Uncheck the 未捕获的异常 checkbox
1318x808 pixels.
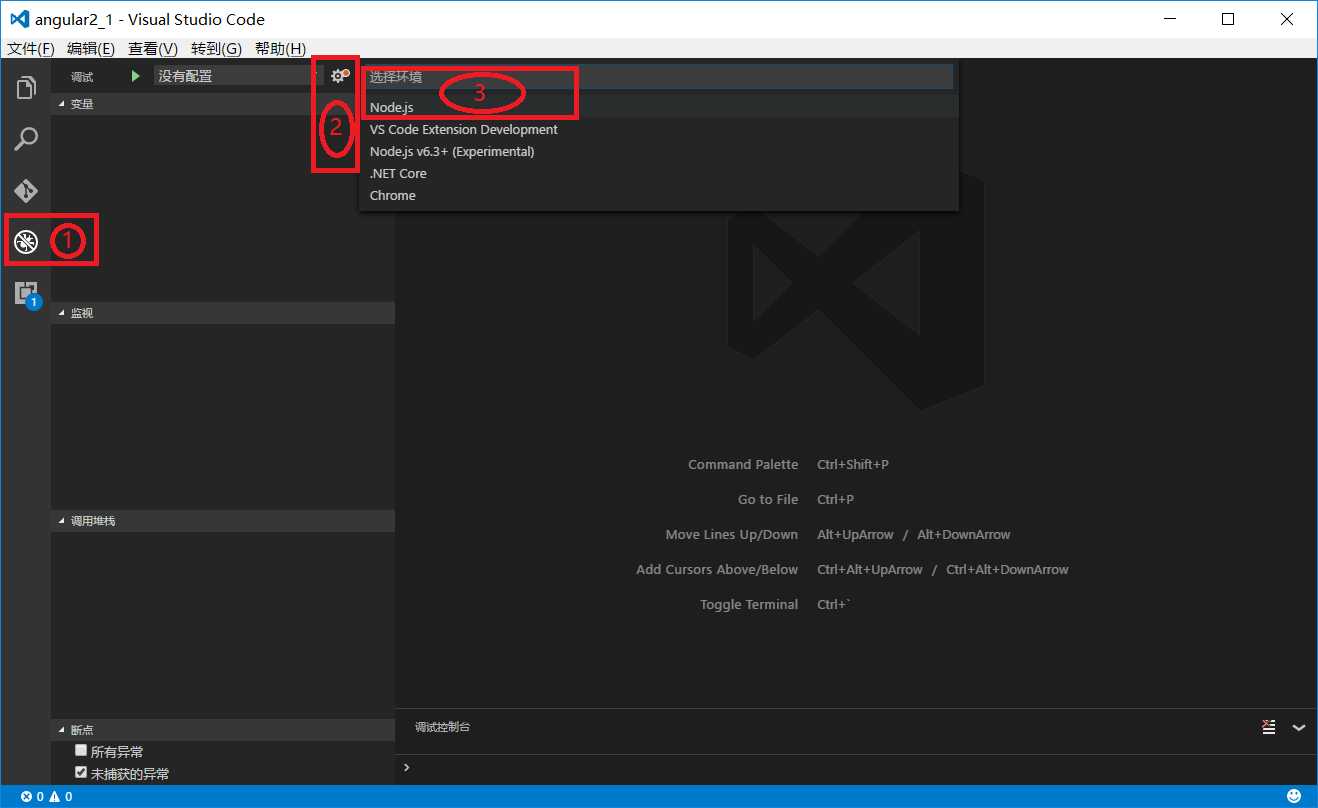click(x=81, y=772)
